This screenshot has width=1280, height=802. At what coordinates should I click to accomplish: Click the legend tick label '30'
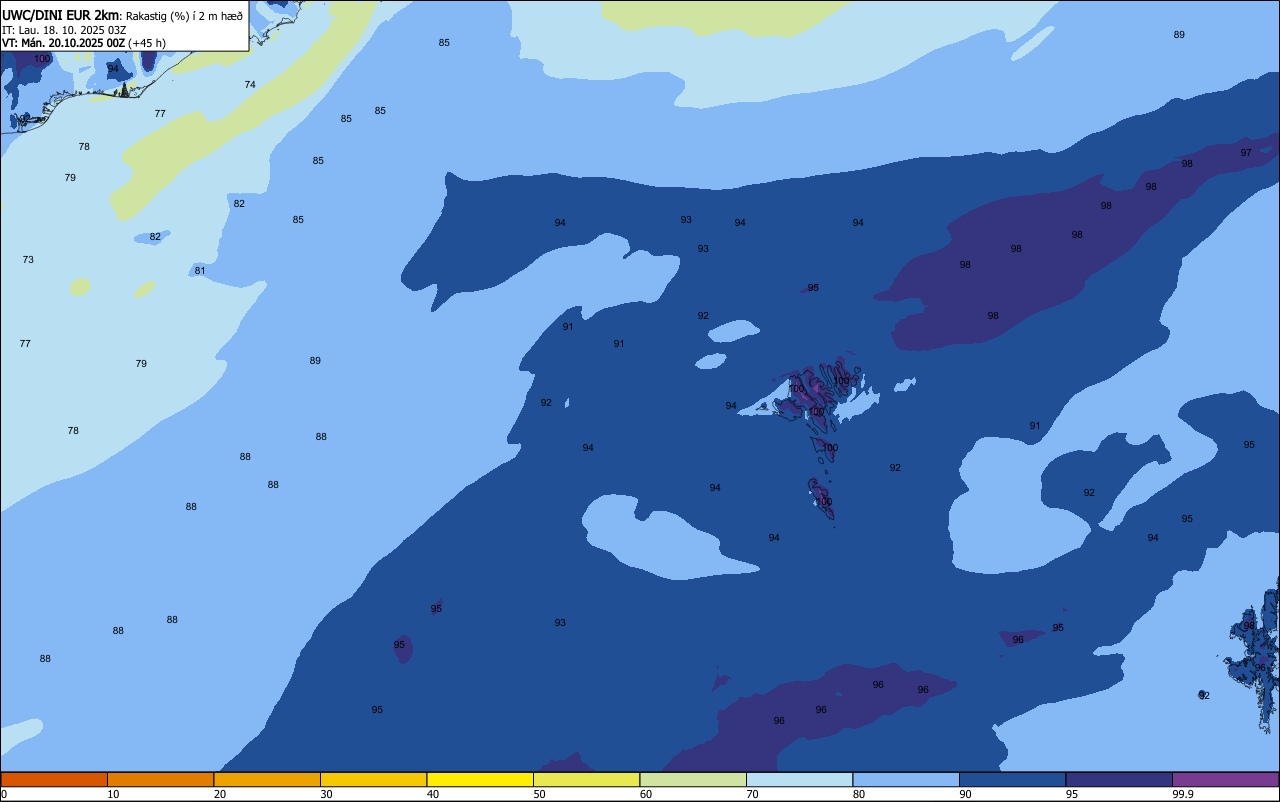[326, 794]
